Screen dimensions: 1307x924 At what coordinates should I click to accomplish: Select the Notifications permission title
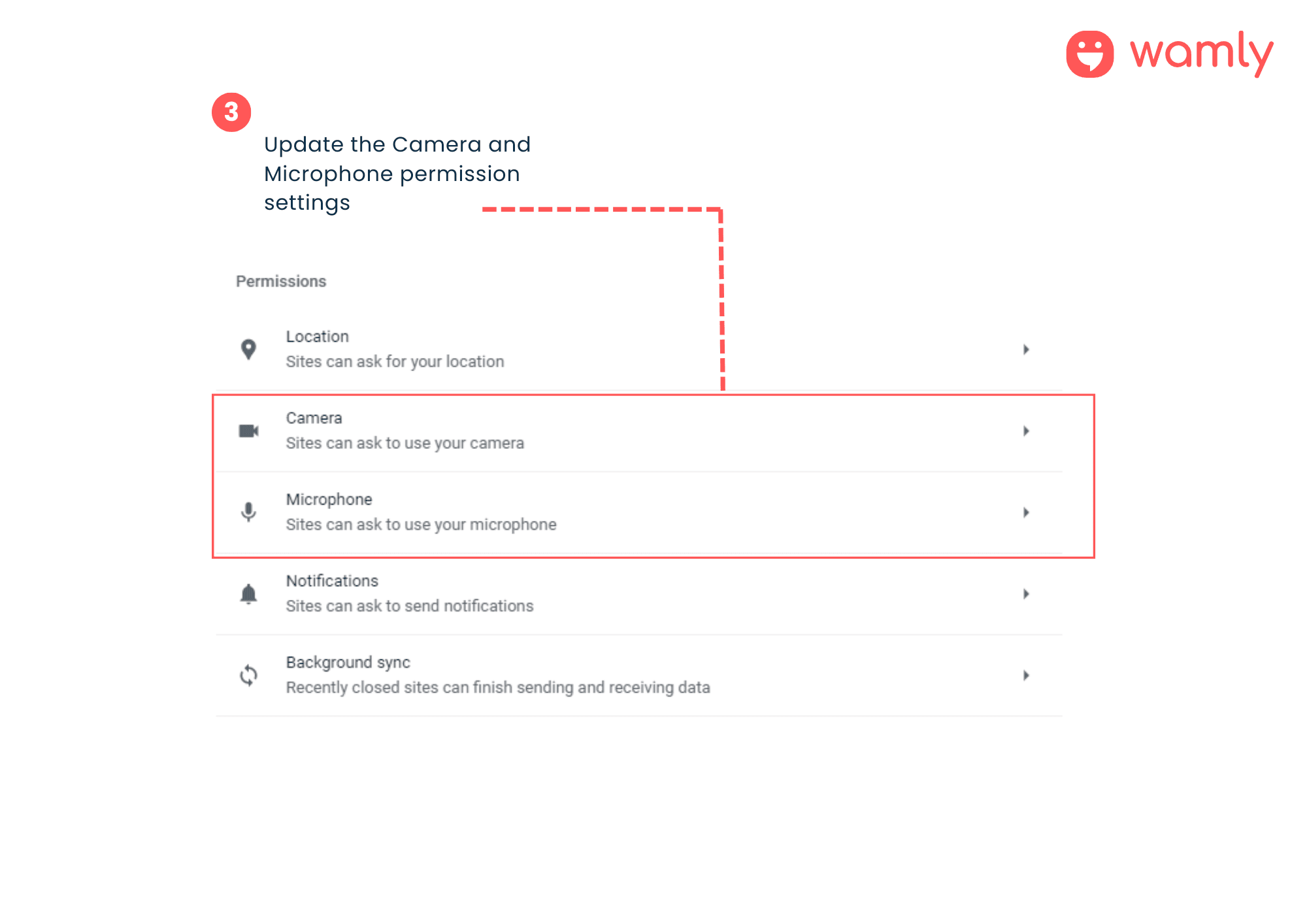[x=332, y=581]
